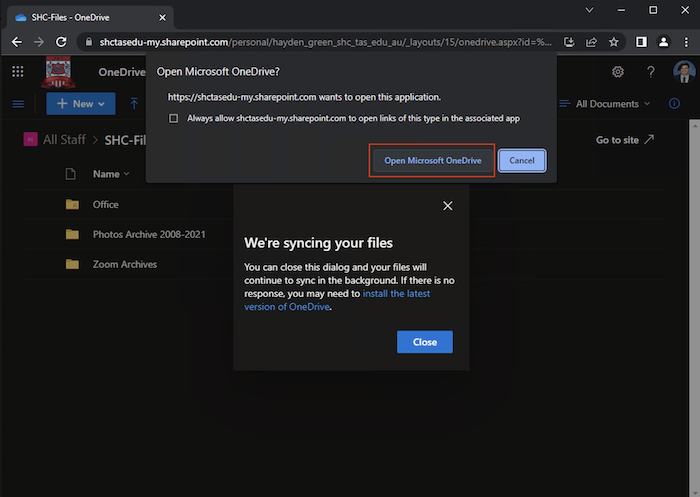Screen dimensions: 700x497
Task: Open Photos Archive 2008-2021 folder
Action: click(149, 234)
